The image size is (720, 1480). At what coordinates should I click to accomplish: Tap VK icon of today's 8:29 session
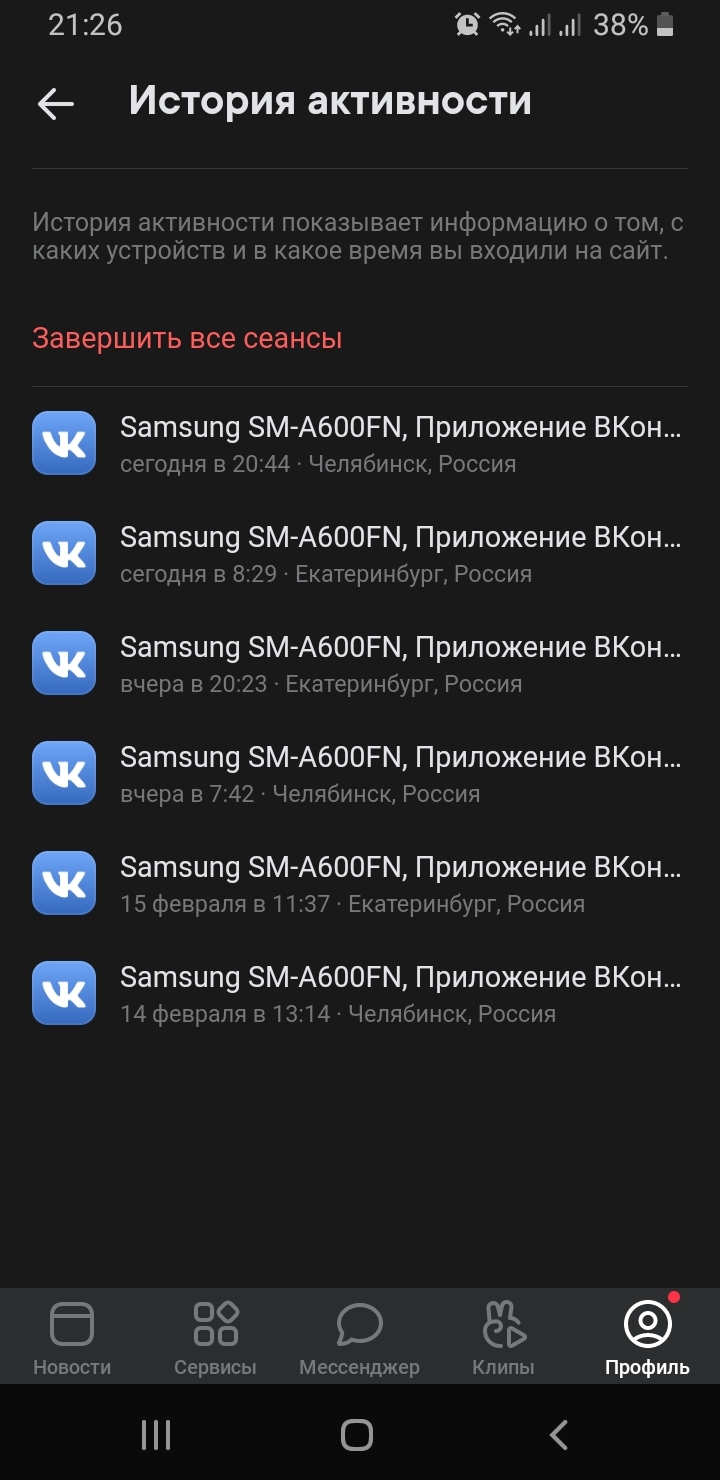point(64,553)
